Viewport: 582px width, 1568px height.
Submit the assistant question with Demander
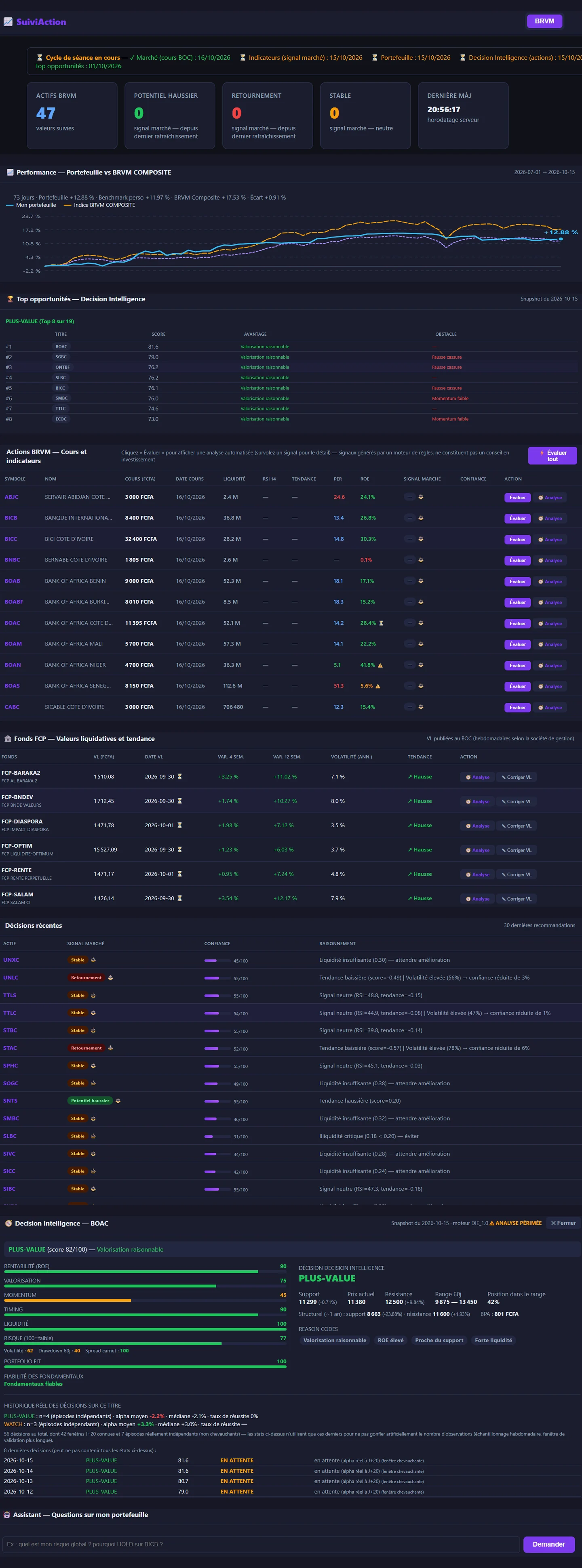pos(549,1544)
